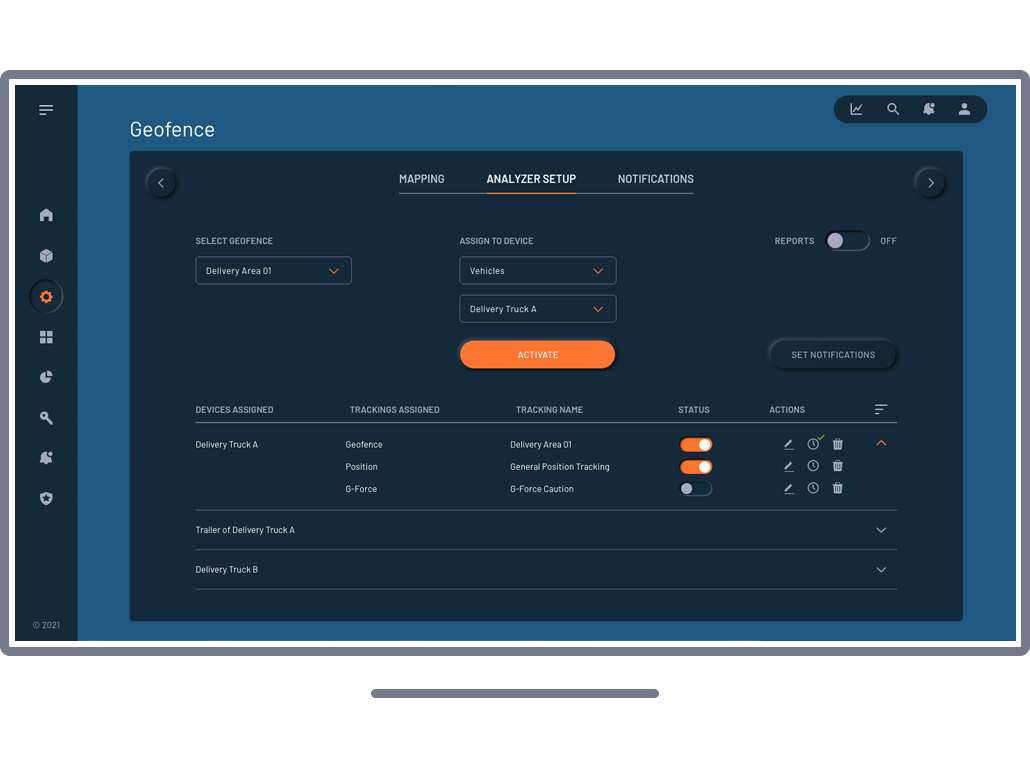Open the cube inventory icon in the sidebar
Screen dimensions: 1030x768
(46, 256)
